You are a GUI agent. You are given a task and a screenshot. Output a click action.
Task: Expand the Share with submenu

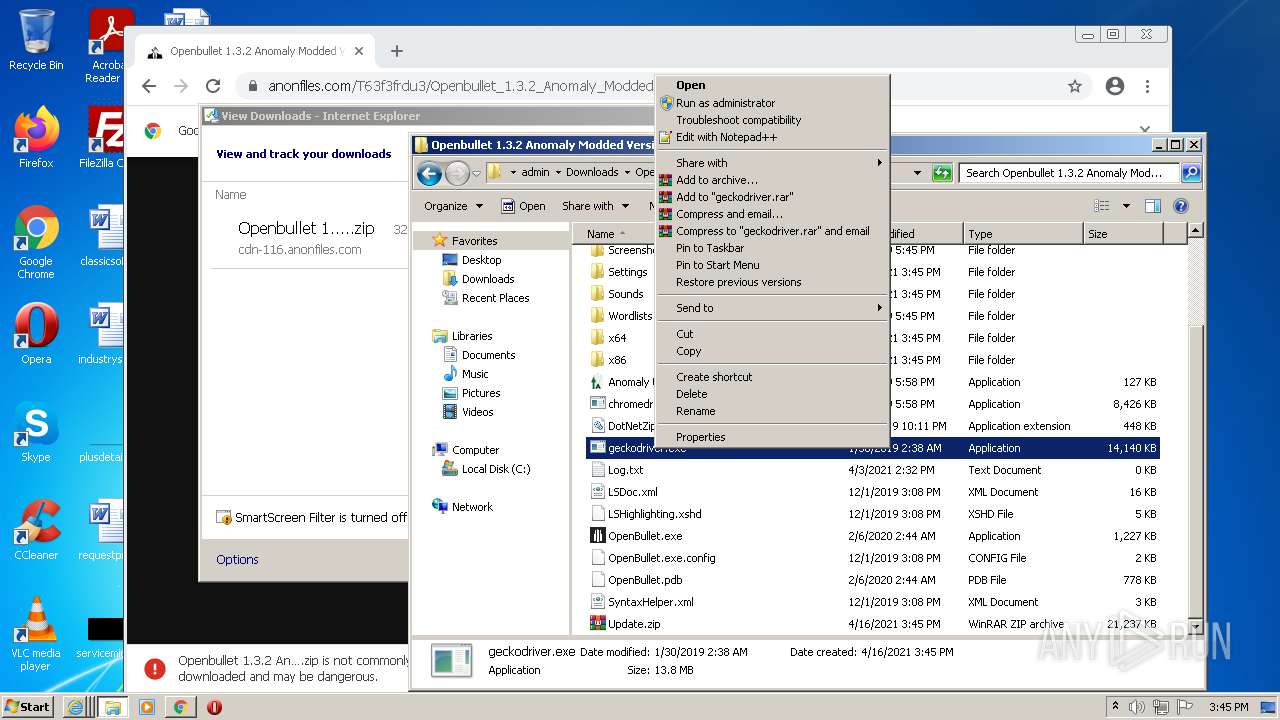(772, 163)
